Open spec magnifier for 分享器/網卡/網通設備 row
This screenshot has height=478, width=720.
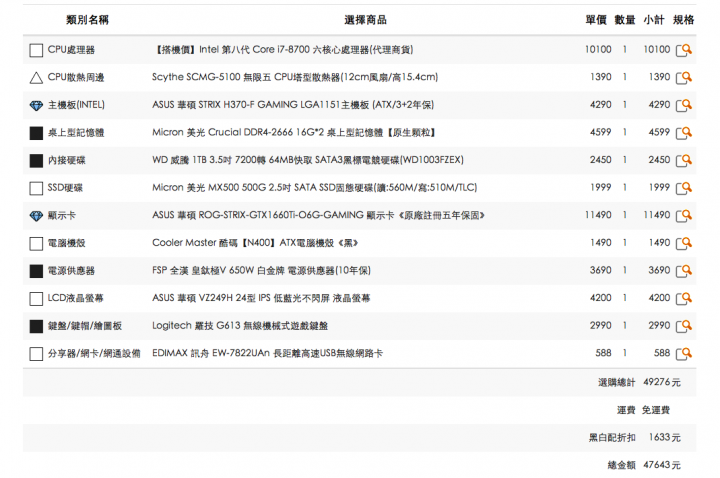point(684,354)
